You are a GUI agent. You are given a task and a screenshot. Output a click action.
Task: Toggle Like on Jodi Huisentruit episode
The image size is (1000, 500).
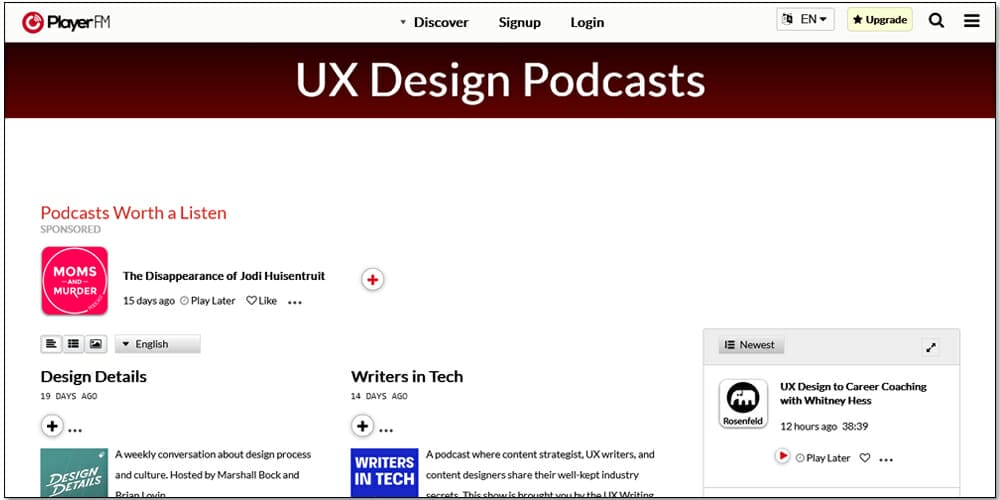(262, 301)
